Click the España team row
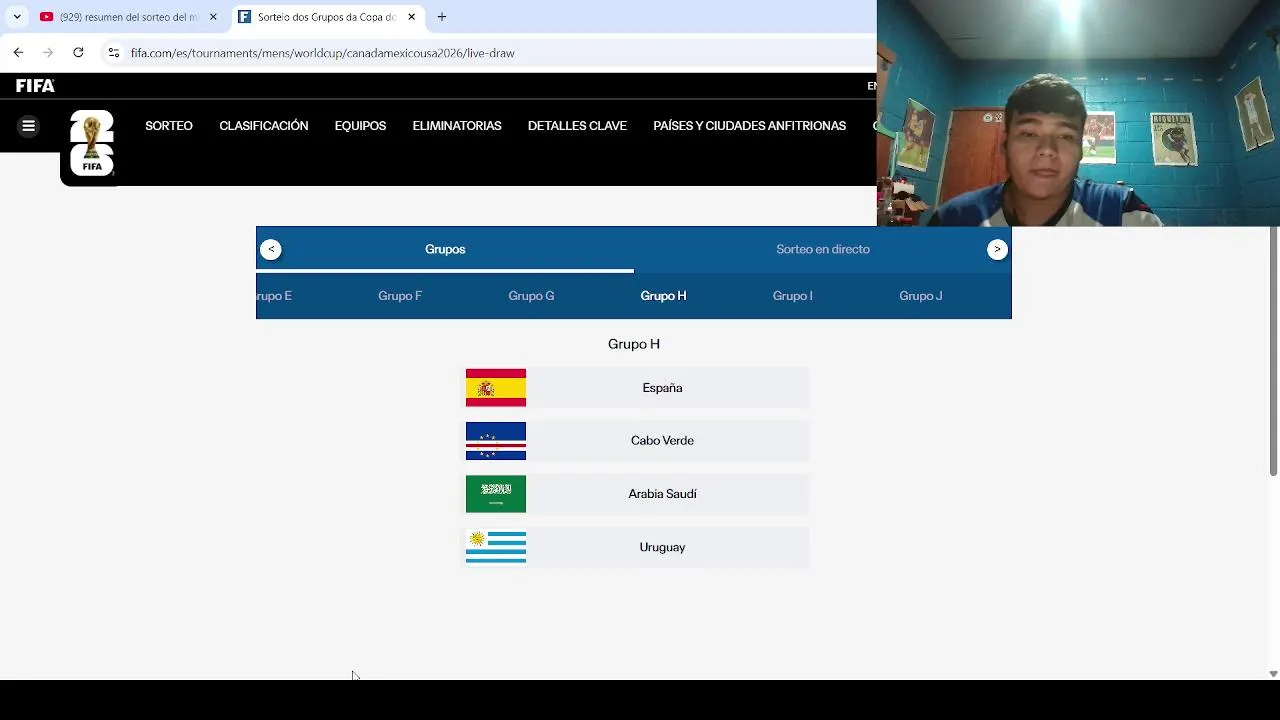 637,388
